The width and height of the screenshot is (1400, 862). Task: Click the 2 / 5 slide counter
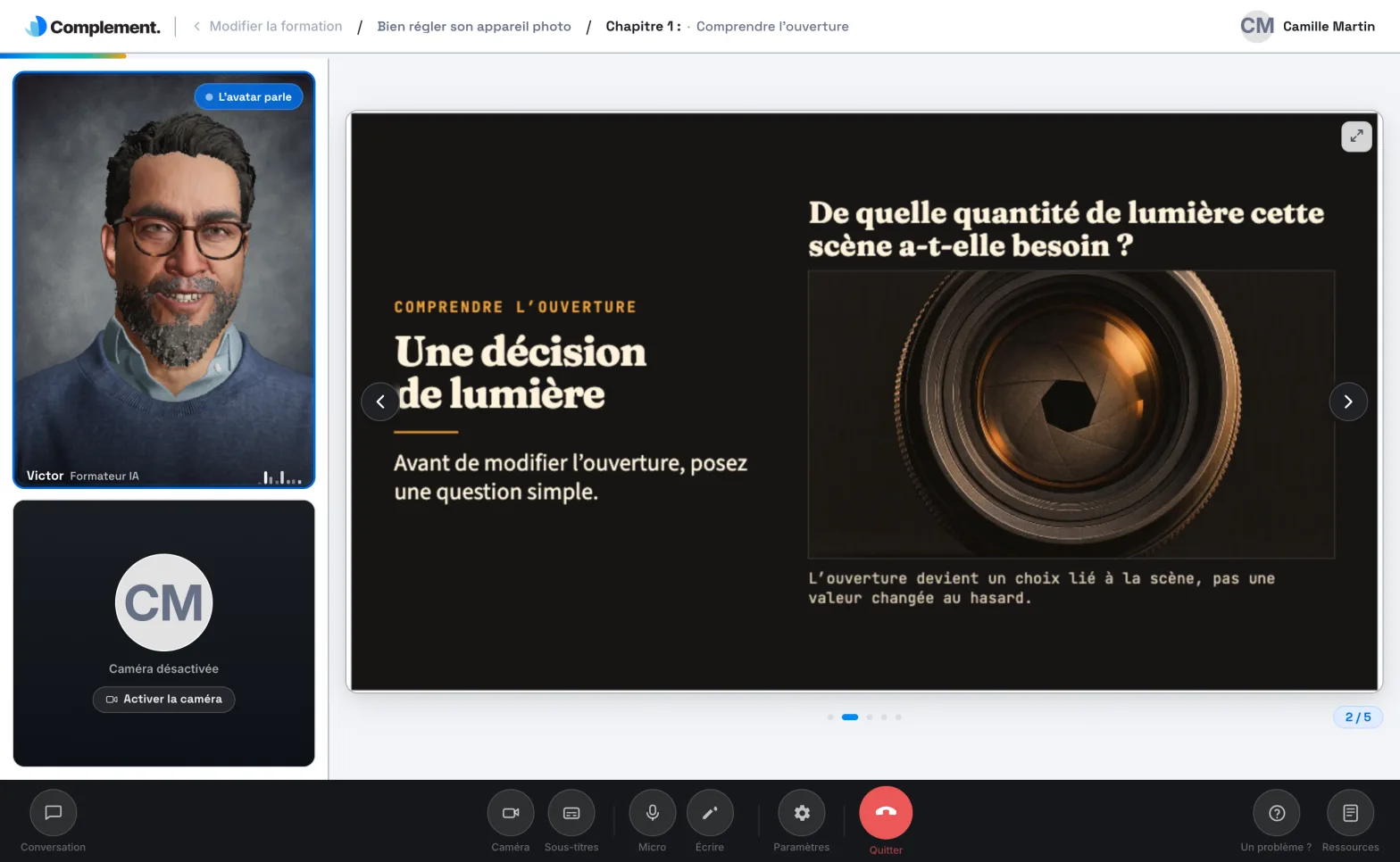(x=1357, y=717)
